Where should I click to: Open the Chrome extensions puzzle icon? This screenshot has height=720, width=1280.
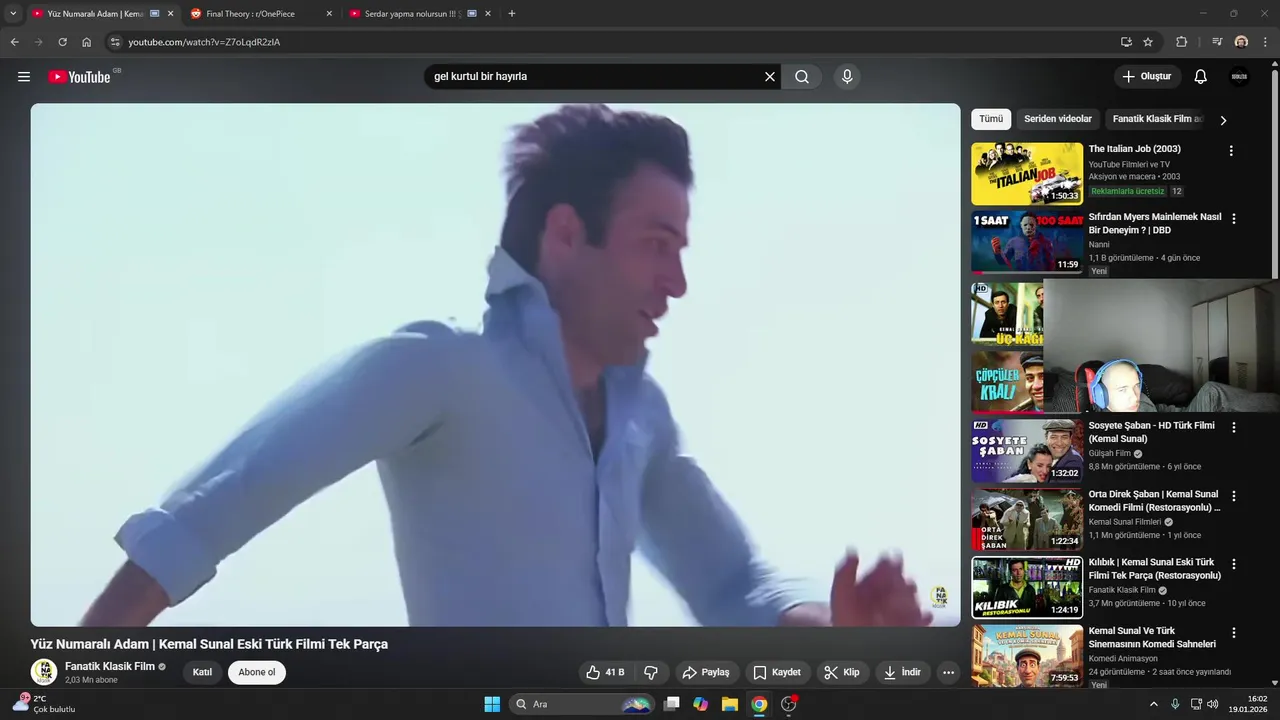click(1181, 42)
